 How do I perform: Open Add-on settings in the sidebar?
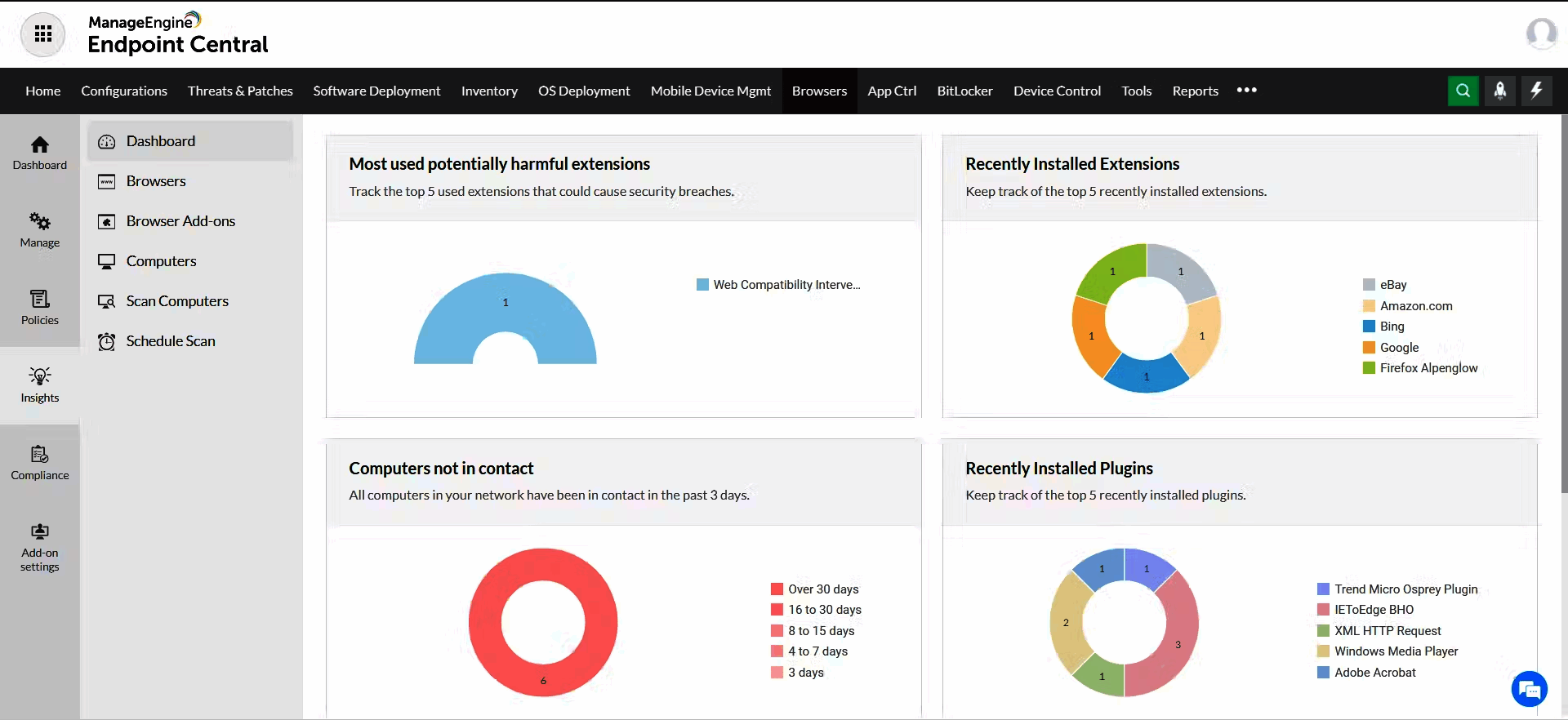tap(40, 548)
